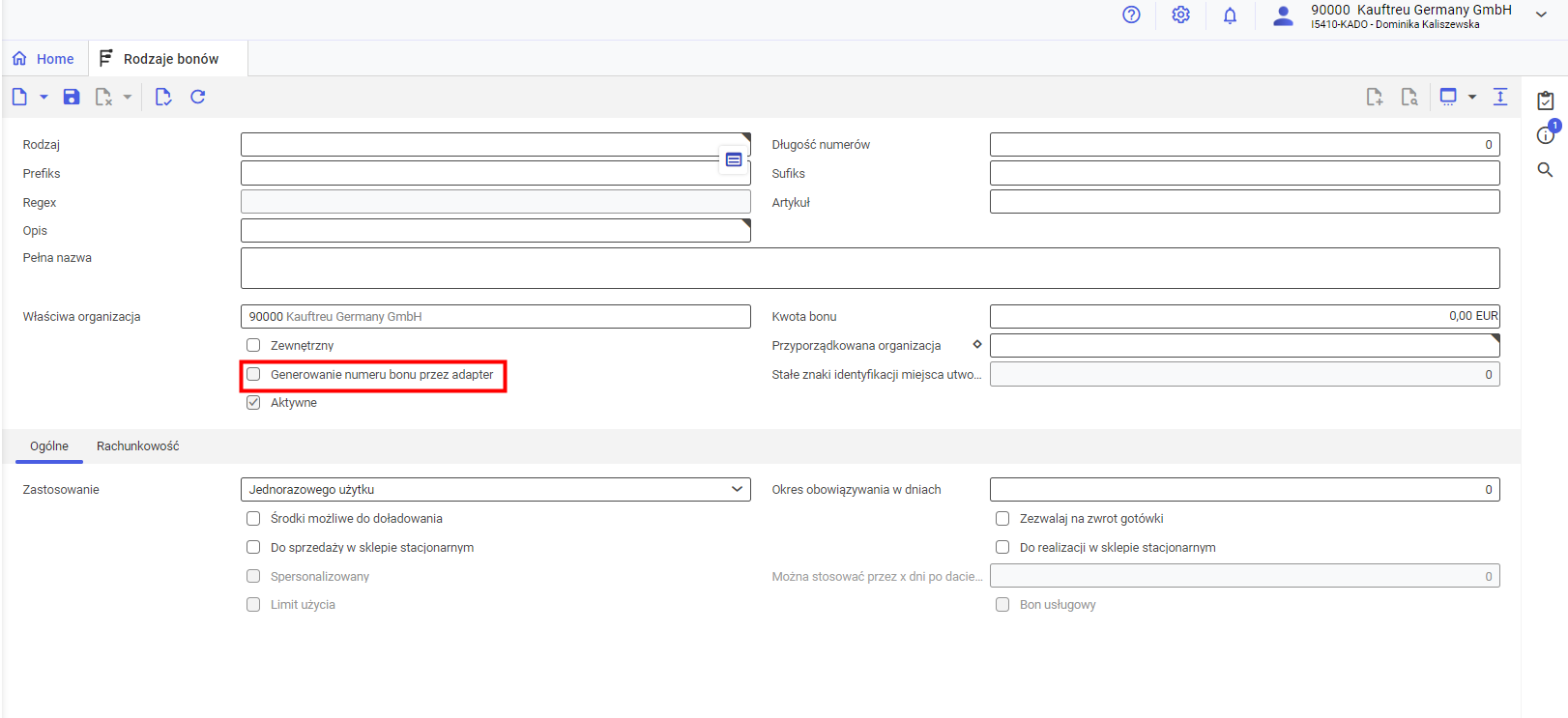This screenshot has height=718, width=1568.
Task: Check Do sprzedaży w sklepie stacjonarnym
Action: [x=253, y=547]
